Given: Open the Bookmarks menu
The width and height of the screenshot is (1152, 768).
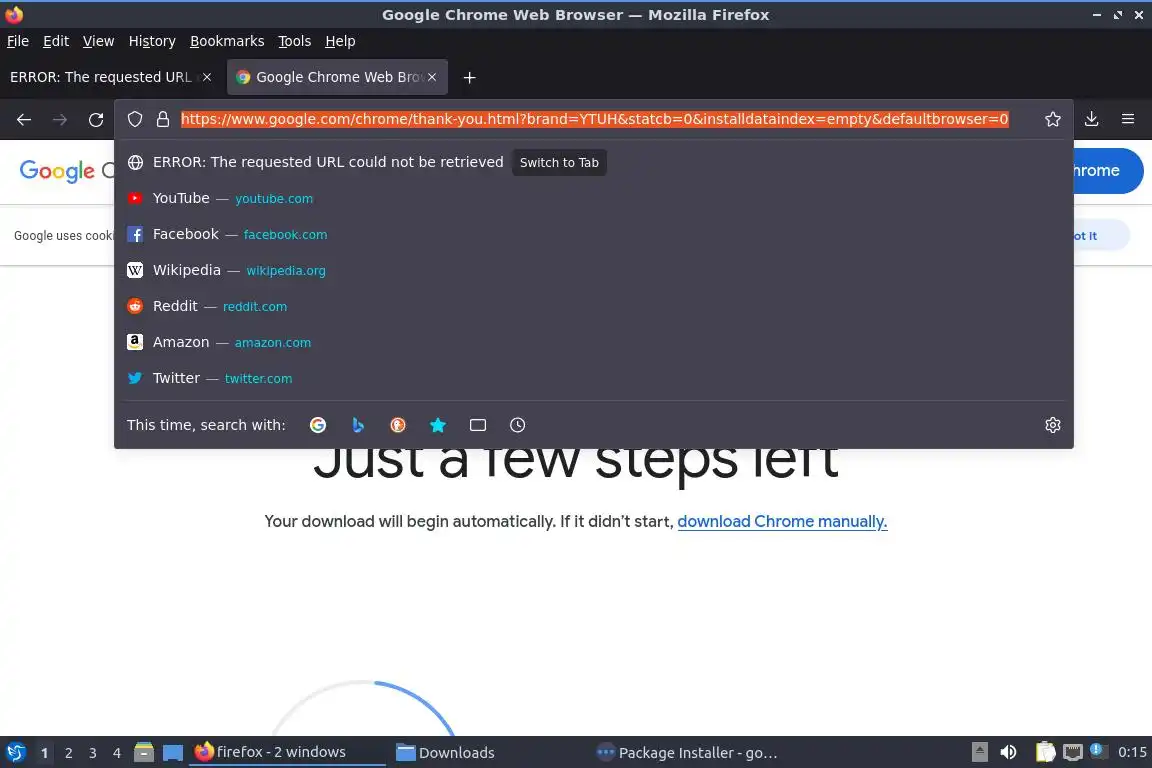Looking at the screenshot, I should 227,41.
